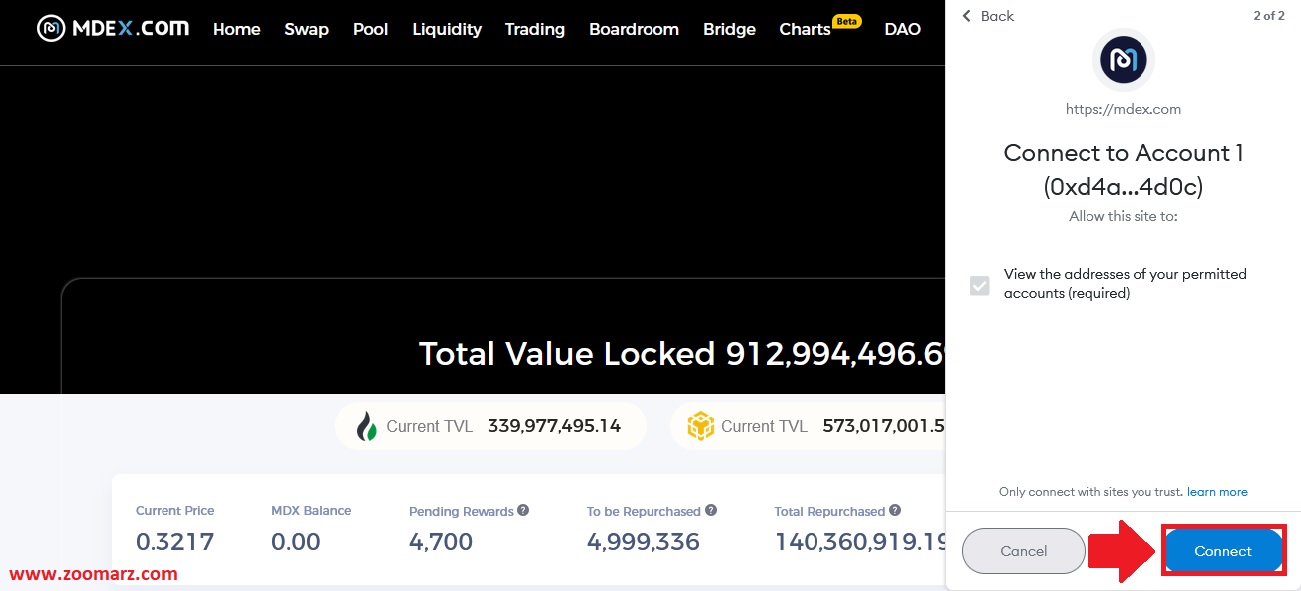The image size is (1301, 591).
Task: Click the Pending Rewards value 4,700
Action: pyautogui.click(x=441, y=542)
